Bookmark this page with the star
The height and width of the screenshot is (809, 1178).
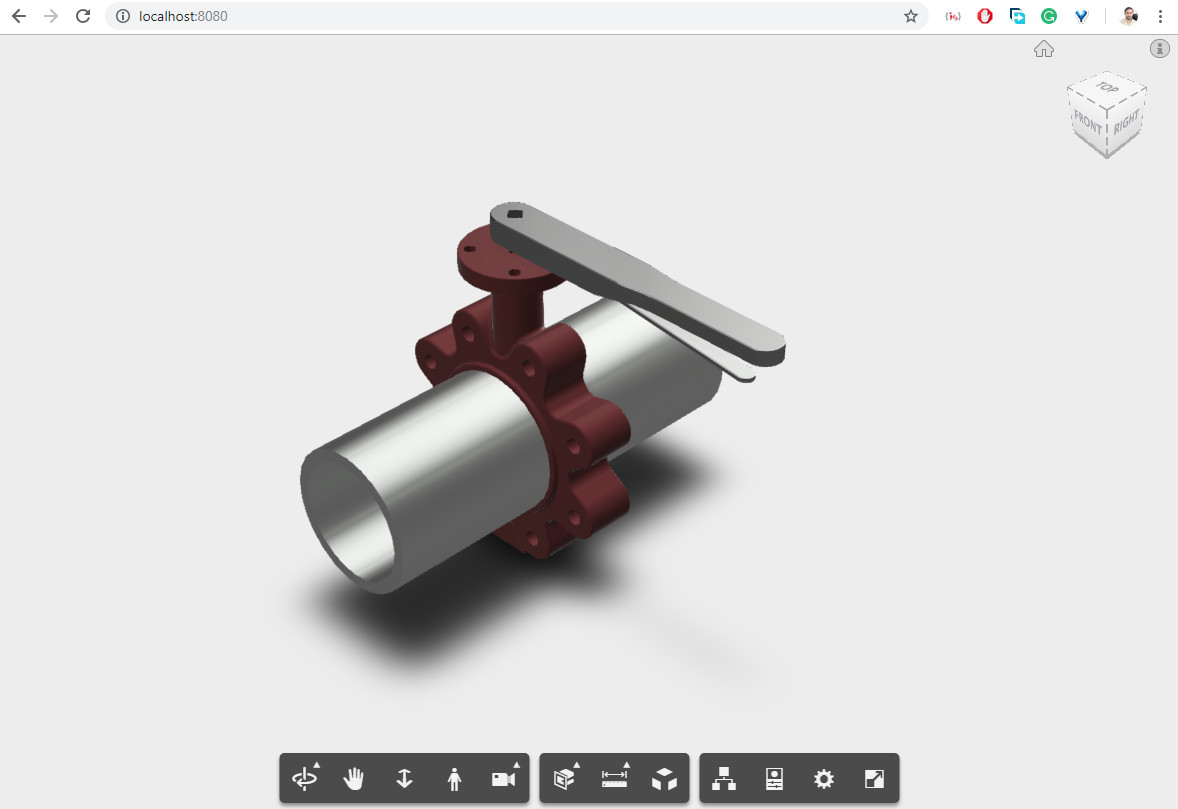911,16
